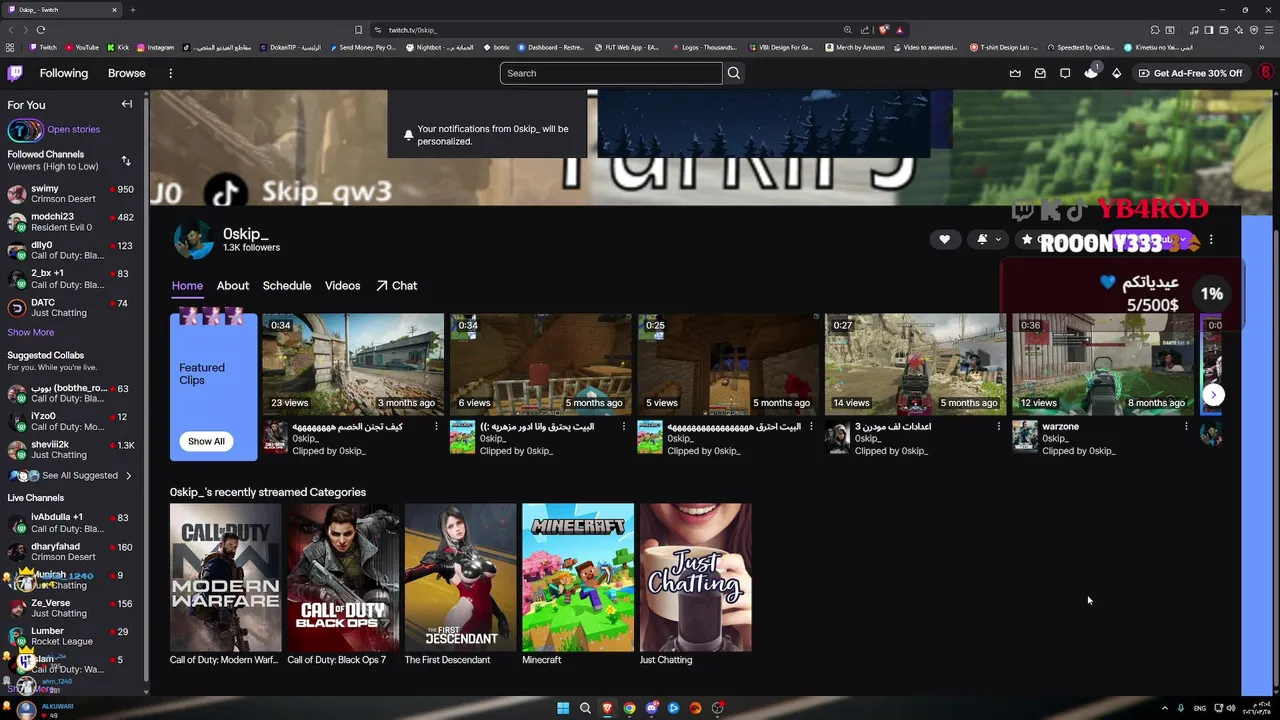
Task: Open DATC Just Chatting channel
Action: click(71, 308)
